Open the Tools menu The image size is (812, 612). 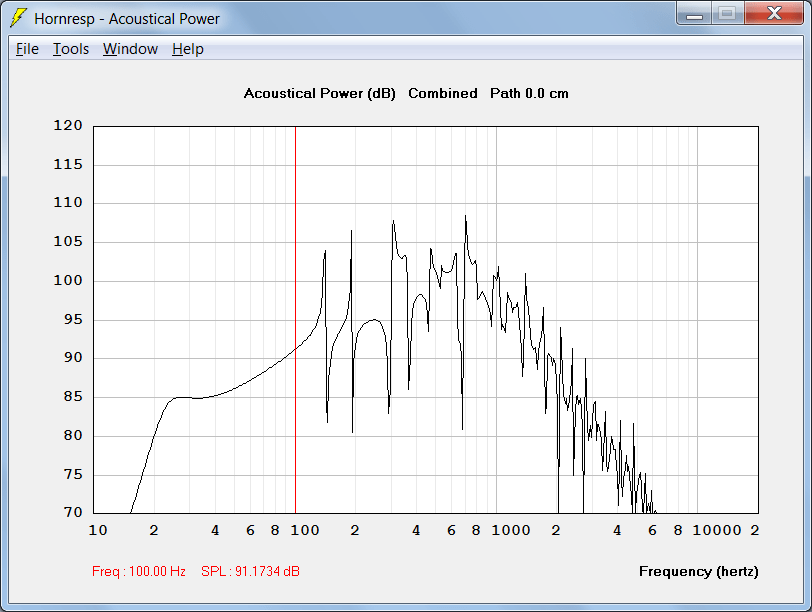[x=71, y=49]
